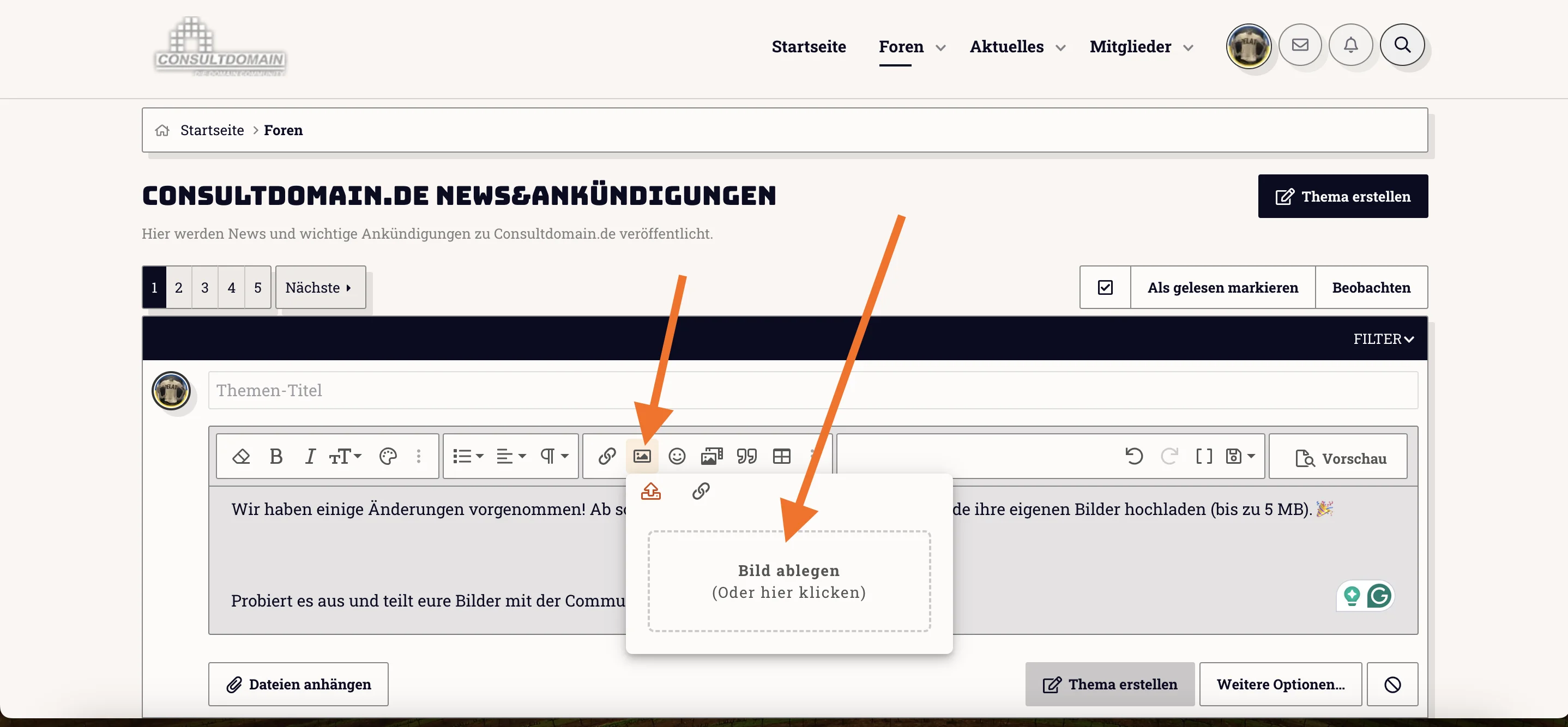The width and height of the screenshot is (1568, 727).
Task: Insert a quote block
Action: tap(747, 456)
